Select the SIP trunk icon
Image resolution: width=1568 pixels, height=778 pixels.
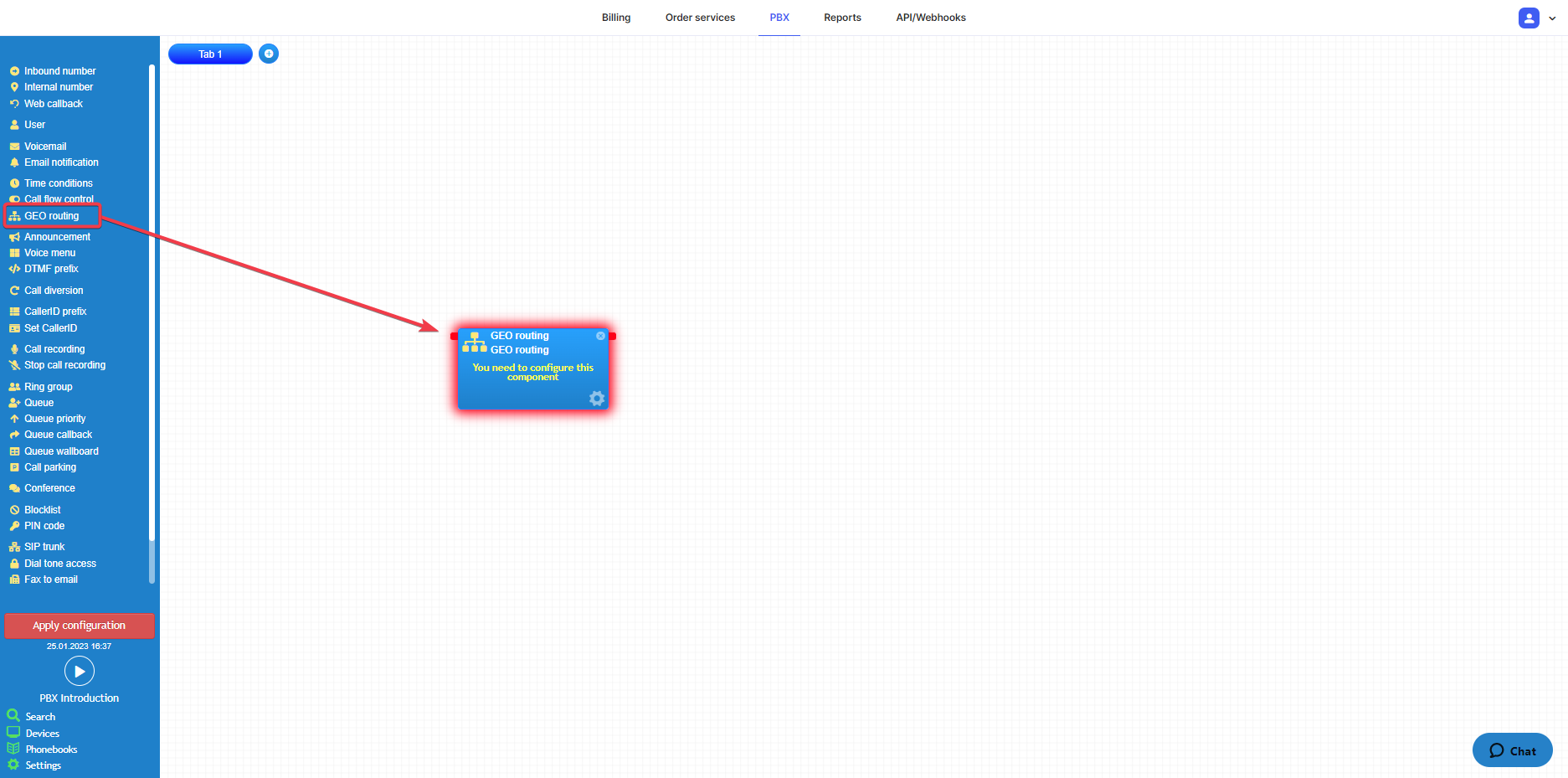(x=14, y=547)
